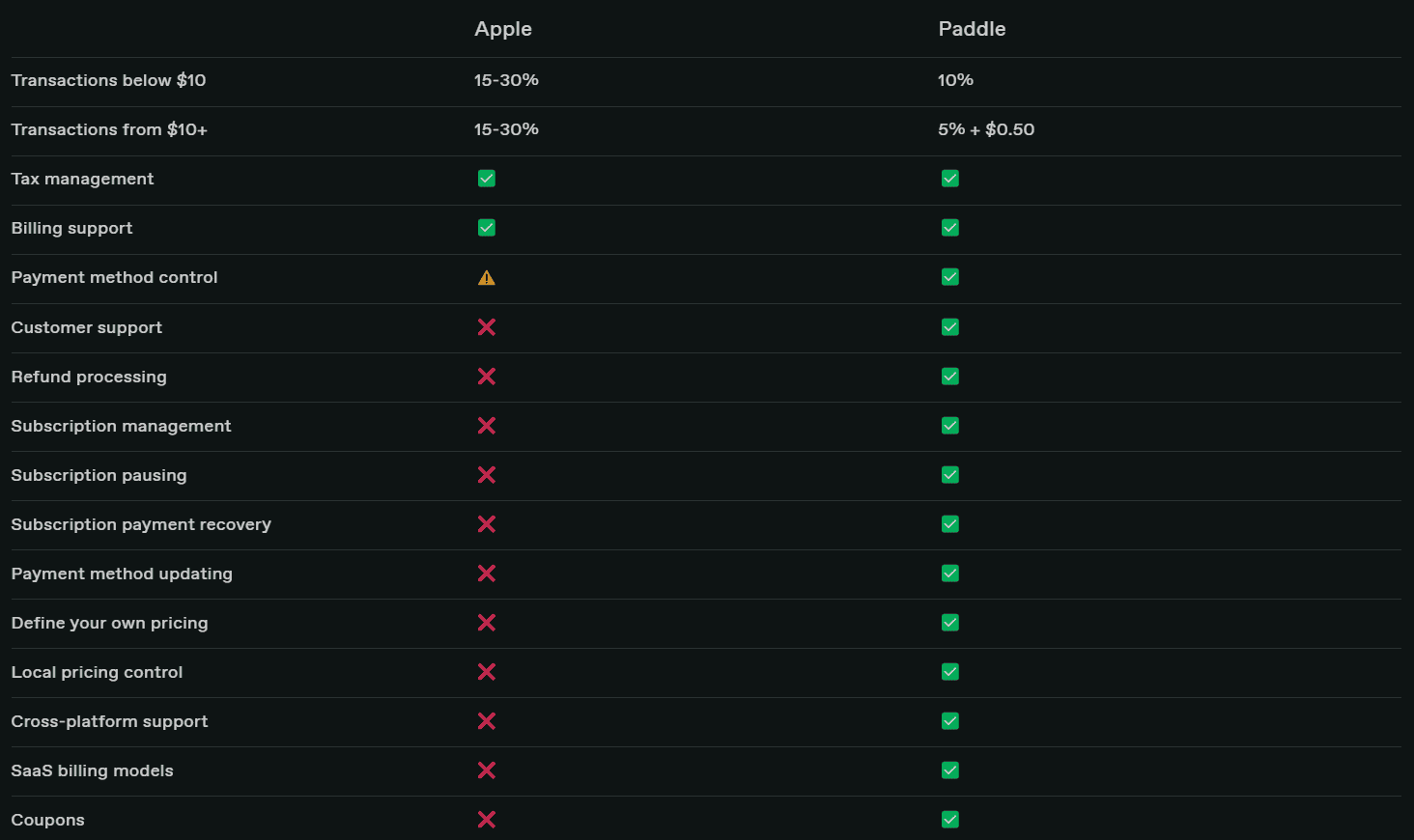This screenshot has height=840, width=1414.
Task: Click red cross for Apple Refund processing
Action: [487, 377]
